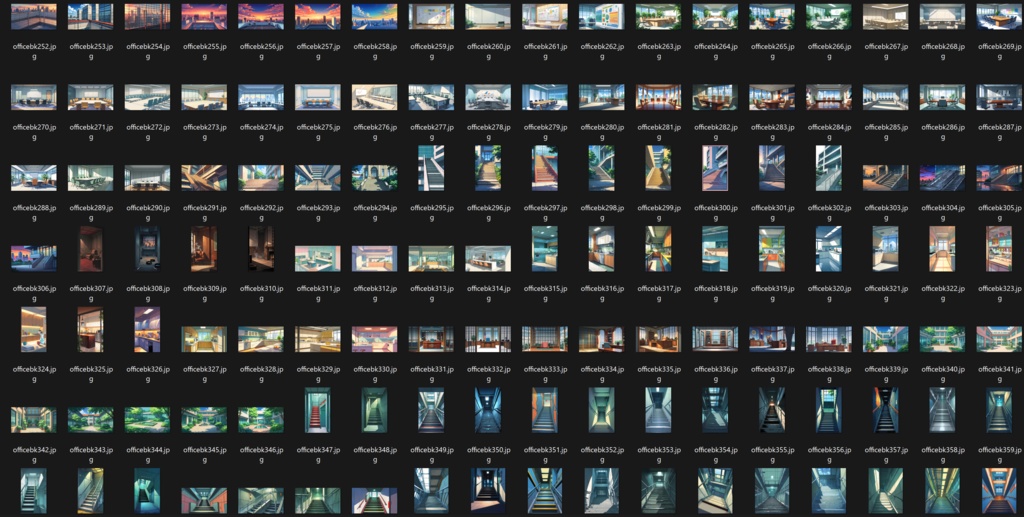The height and width of the screenshot is (517, 1024).
Task: Choose the officebk267.jpg thumbnail
Action: (886, 17)
